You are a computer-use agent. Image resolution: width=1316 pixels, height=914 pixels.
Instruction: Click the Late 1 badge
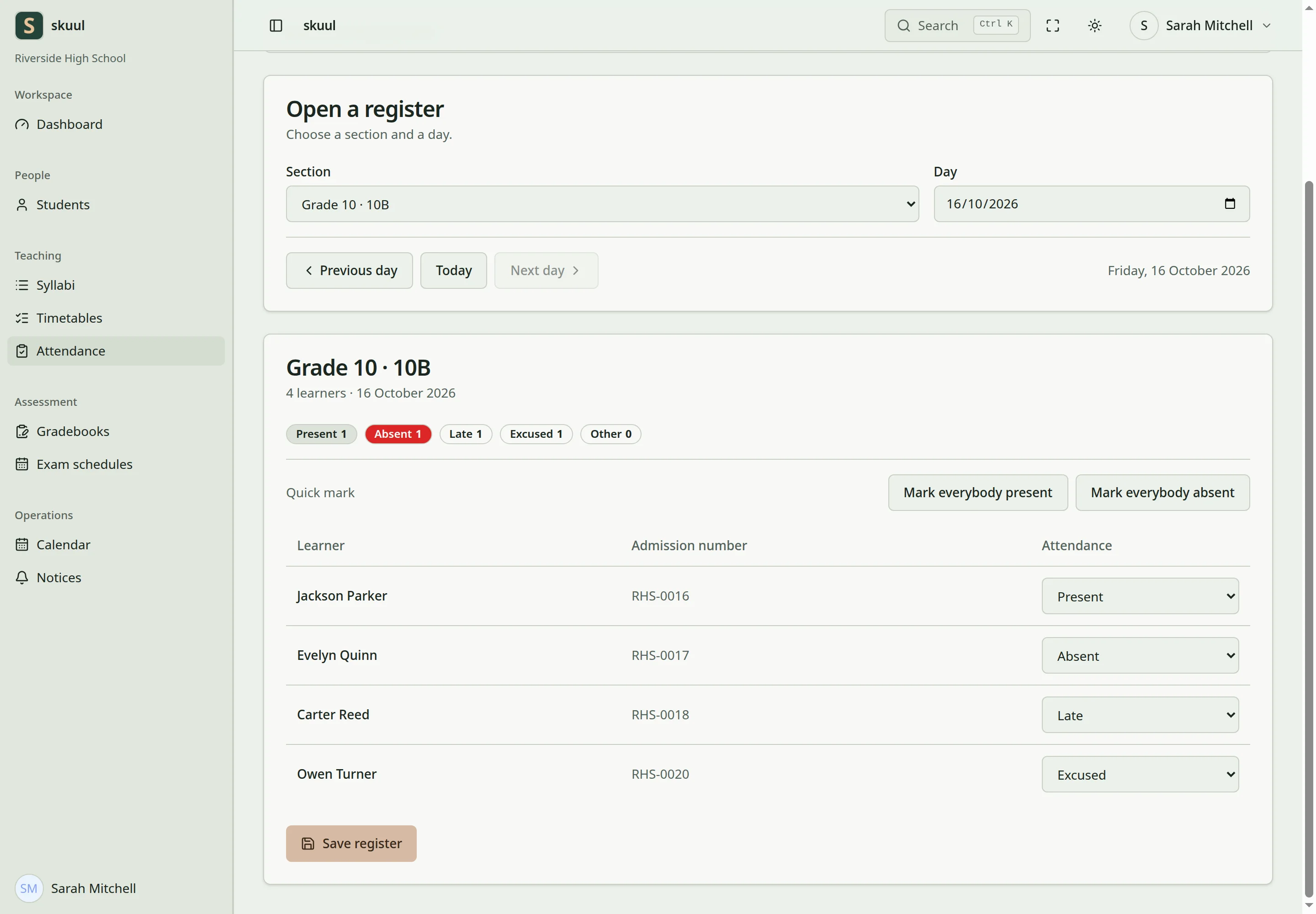tap(466, 434)
